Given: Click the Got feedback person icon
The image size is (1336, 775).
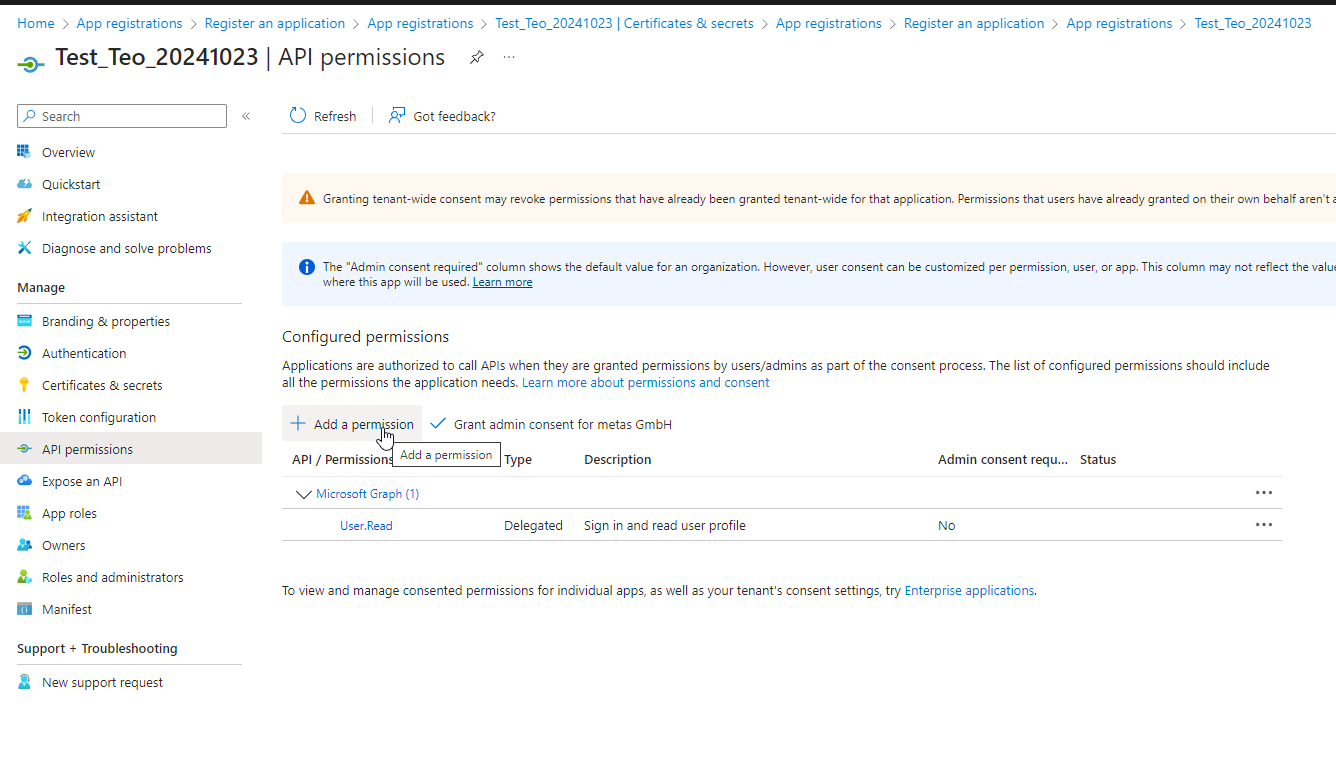Looking at the screenshot, I should click(397, 116).
